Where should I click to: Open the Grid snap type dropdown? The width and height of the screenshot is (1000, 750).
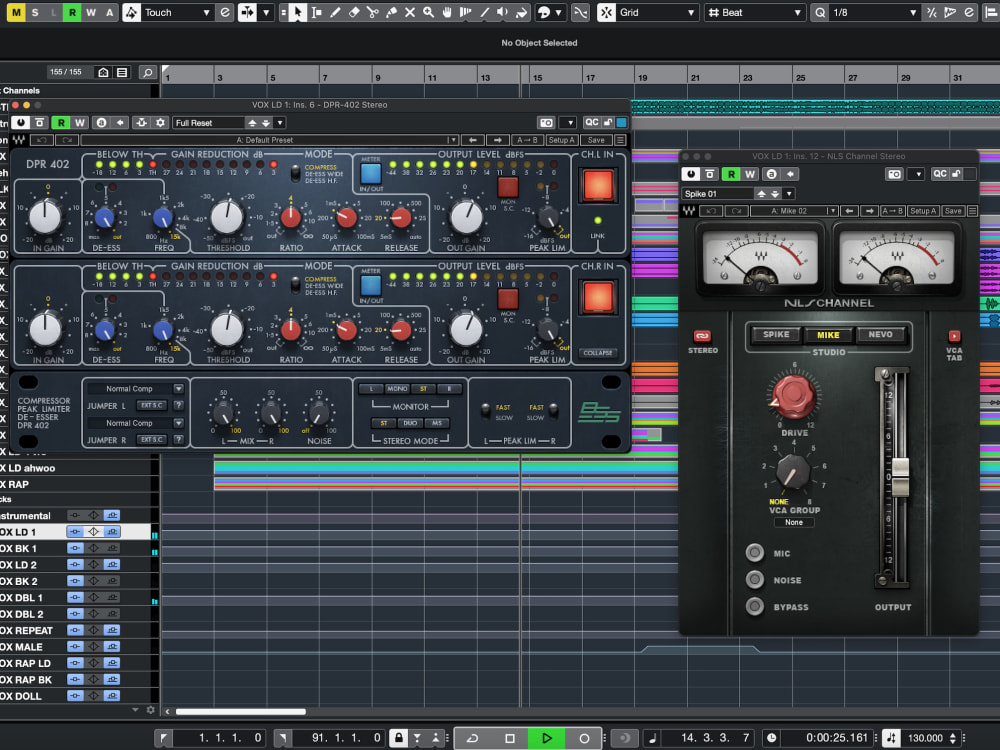[x=656, y=12]
